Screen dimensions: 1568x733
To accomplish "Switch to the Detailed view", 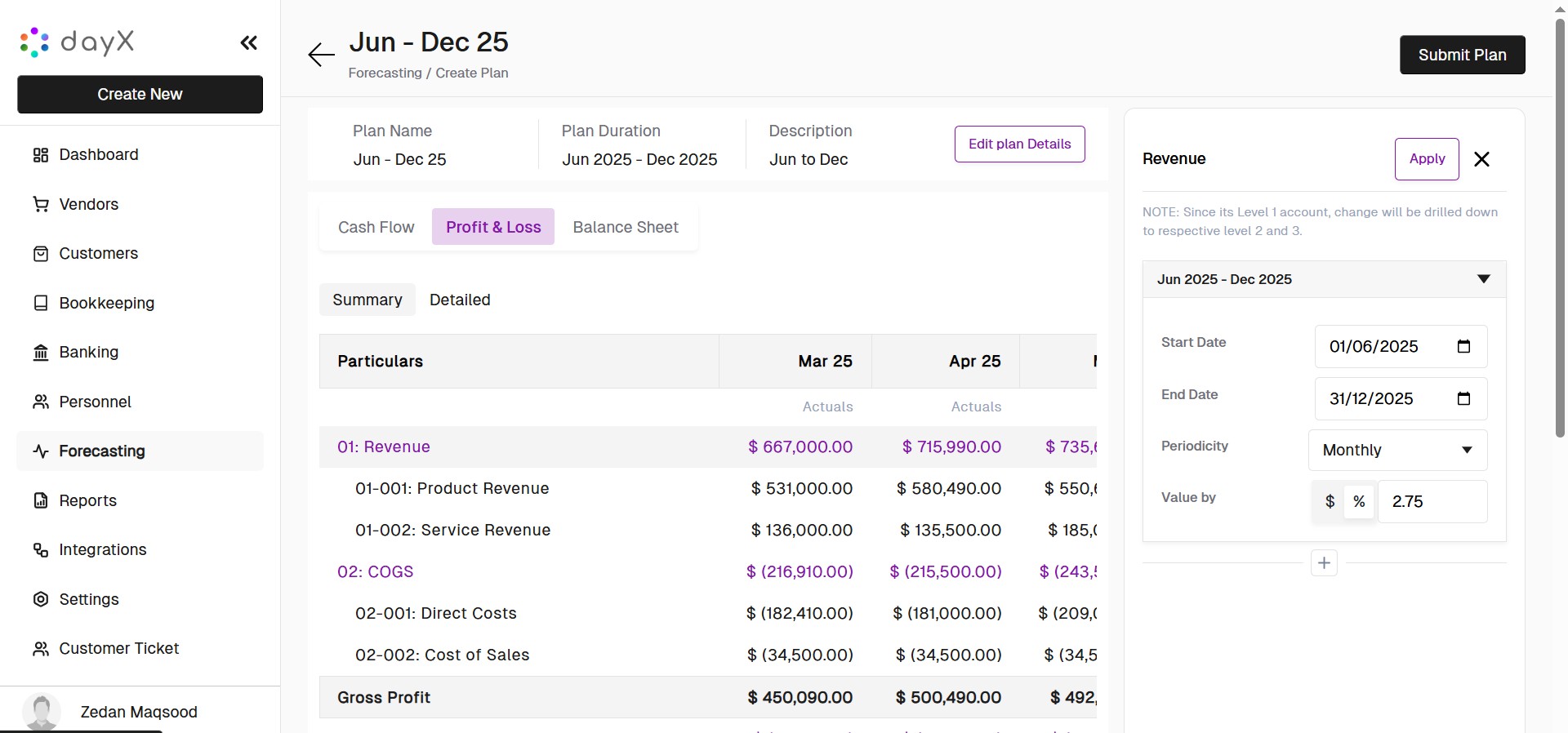I will tap(460, 300).
